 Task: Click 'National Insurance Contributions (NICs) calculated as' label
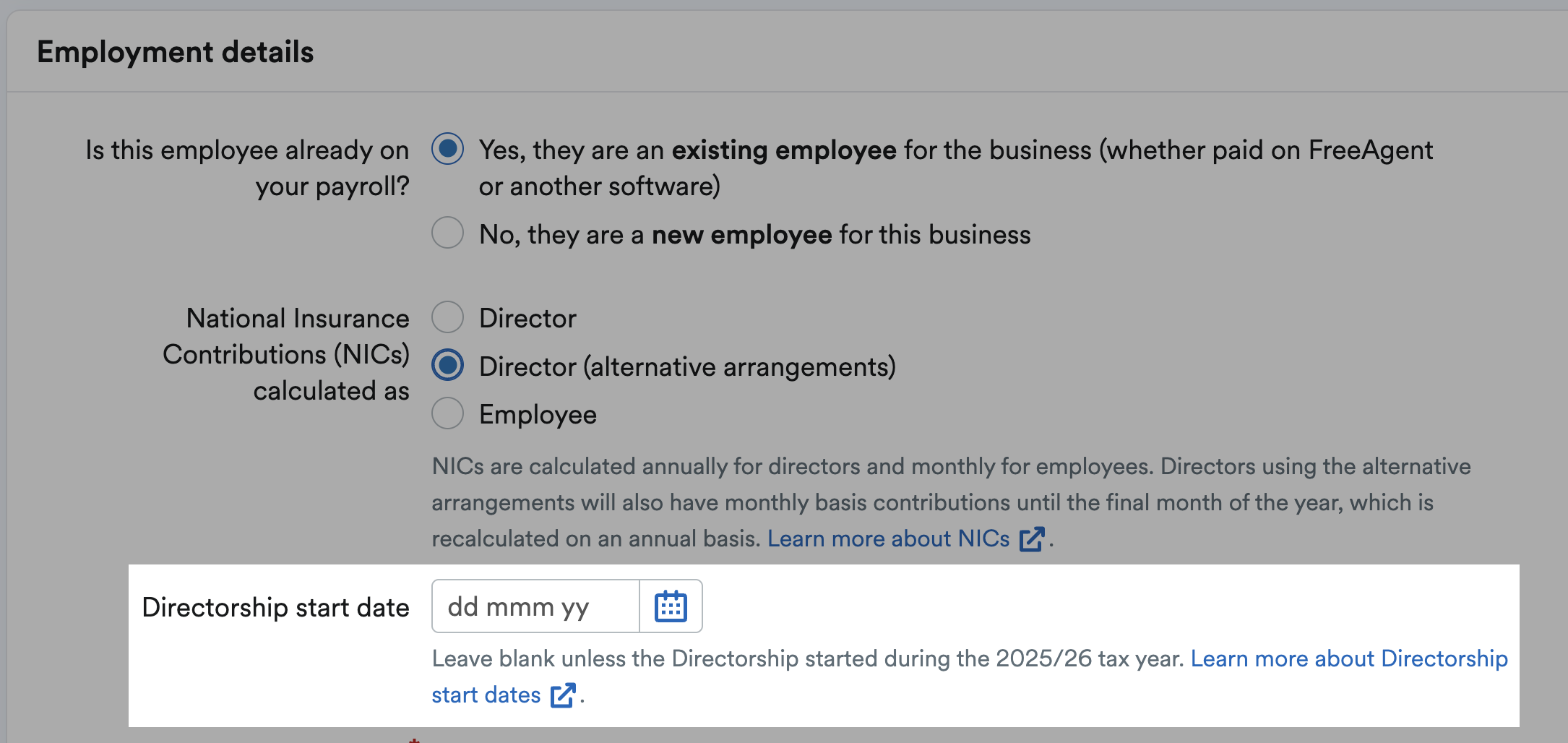click(x=286, y=354)
